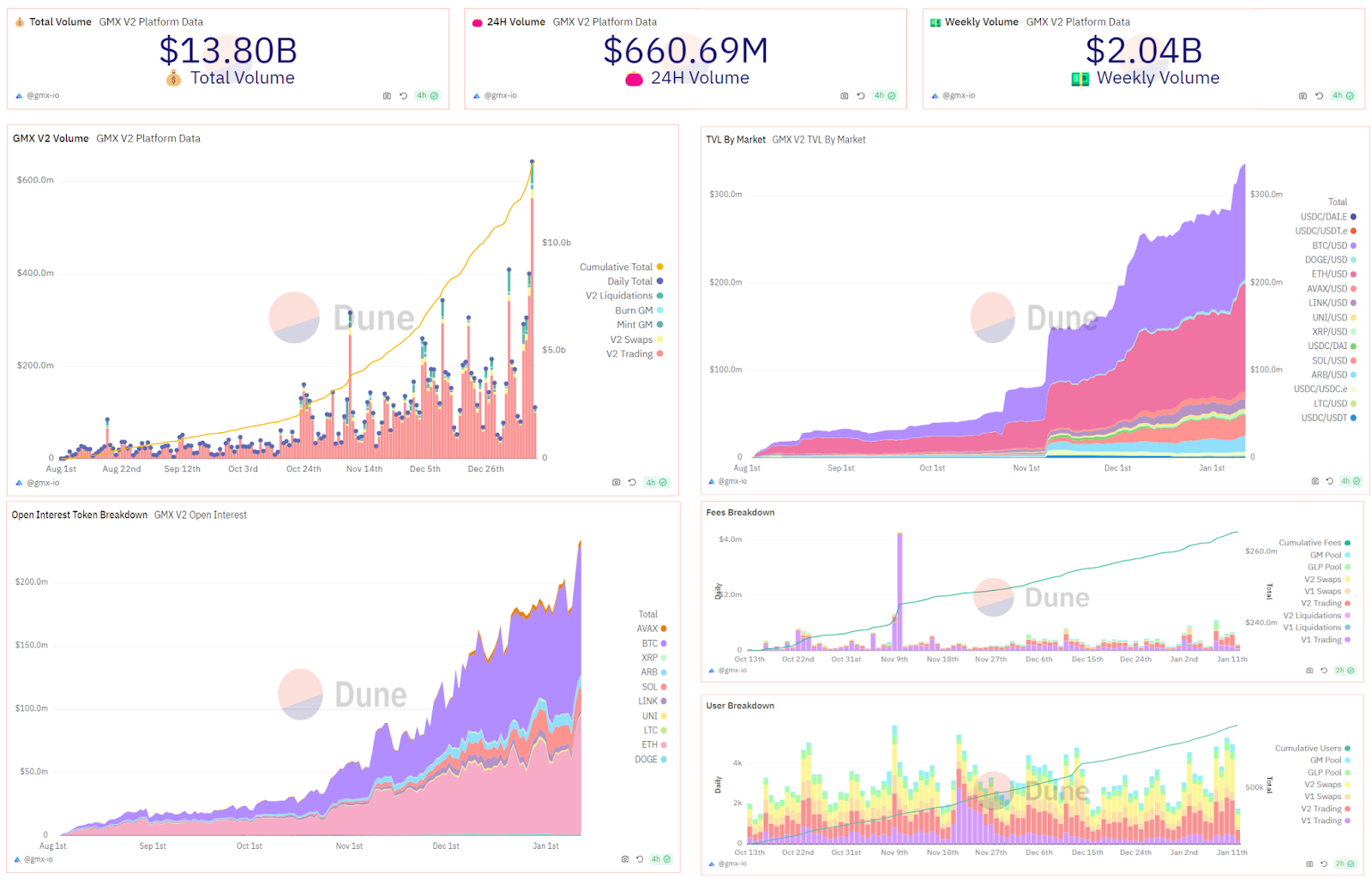Click the 2h badge in Fees Breakdown panel
Viewport: 1372px width, 885px height.
click(x=1344, y=671)
